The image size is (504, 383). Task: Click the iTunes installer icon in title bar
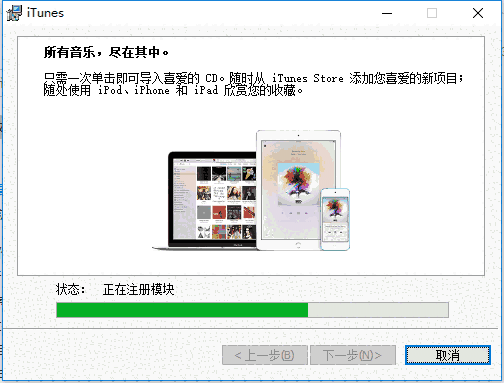14,13
